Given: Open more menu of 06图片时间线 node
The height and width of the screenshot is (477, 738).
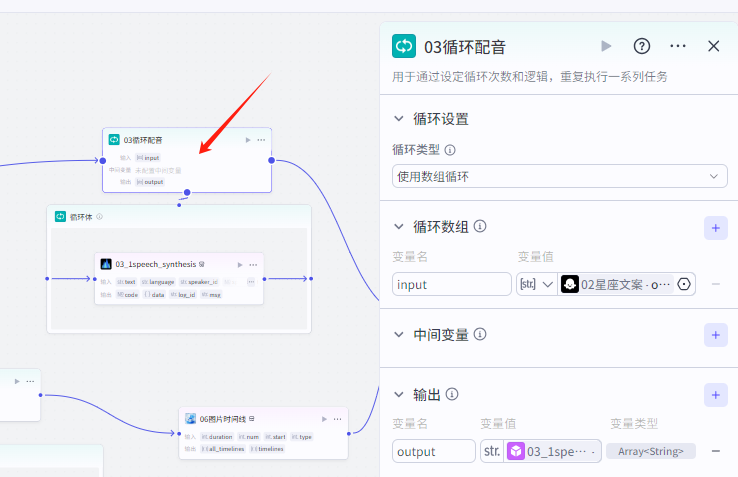Looking at the screenshot, I should pyautogui.click(x=337, y=419).
